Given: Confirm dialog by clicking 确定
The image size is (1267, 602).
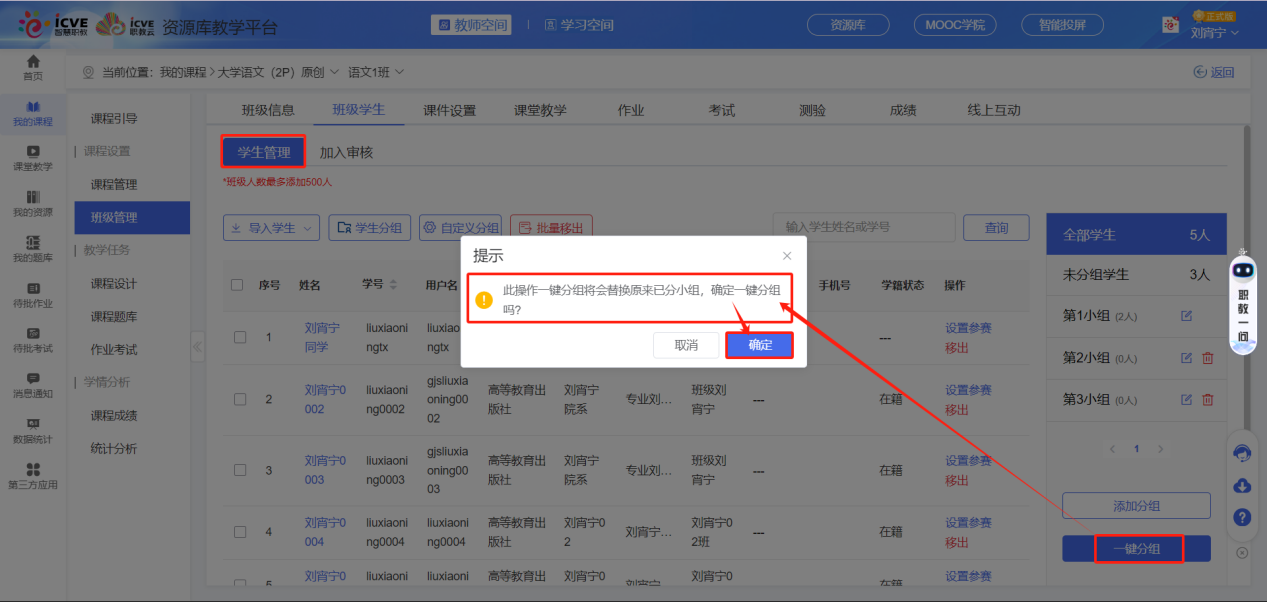Looking at the screenshot, I should [760, 345].
